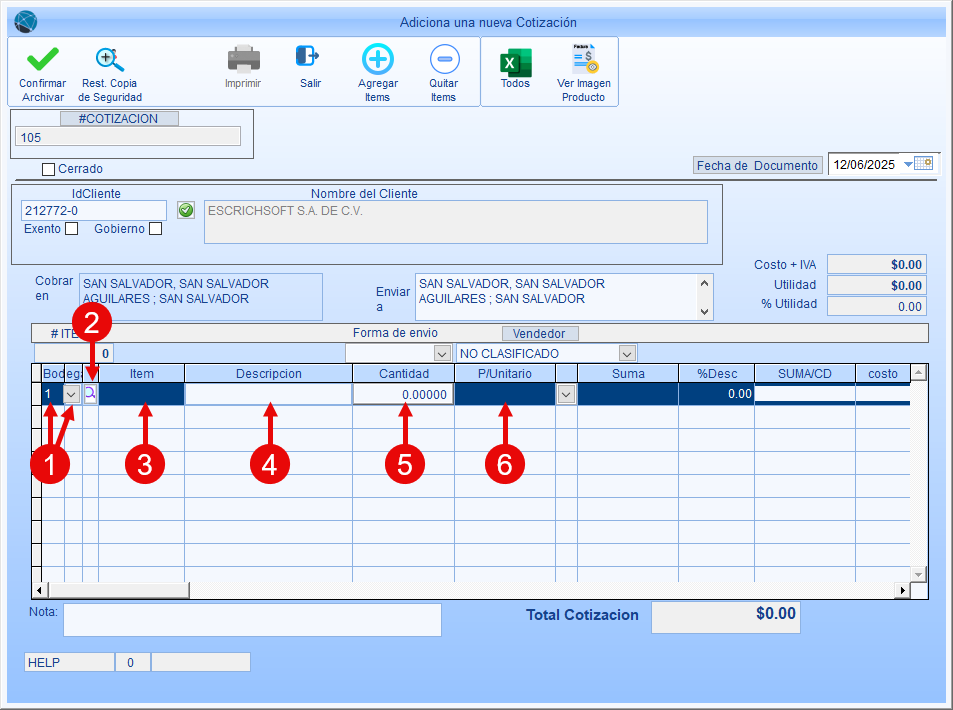Screen dimensions: 953x710
Task: Click the Fecha de Documento label button
Action: (x=757, y=165)
